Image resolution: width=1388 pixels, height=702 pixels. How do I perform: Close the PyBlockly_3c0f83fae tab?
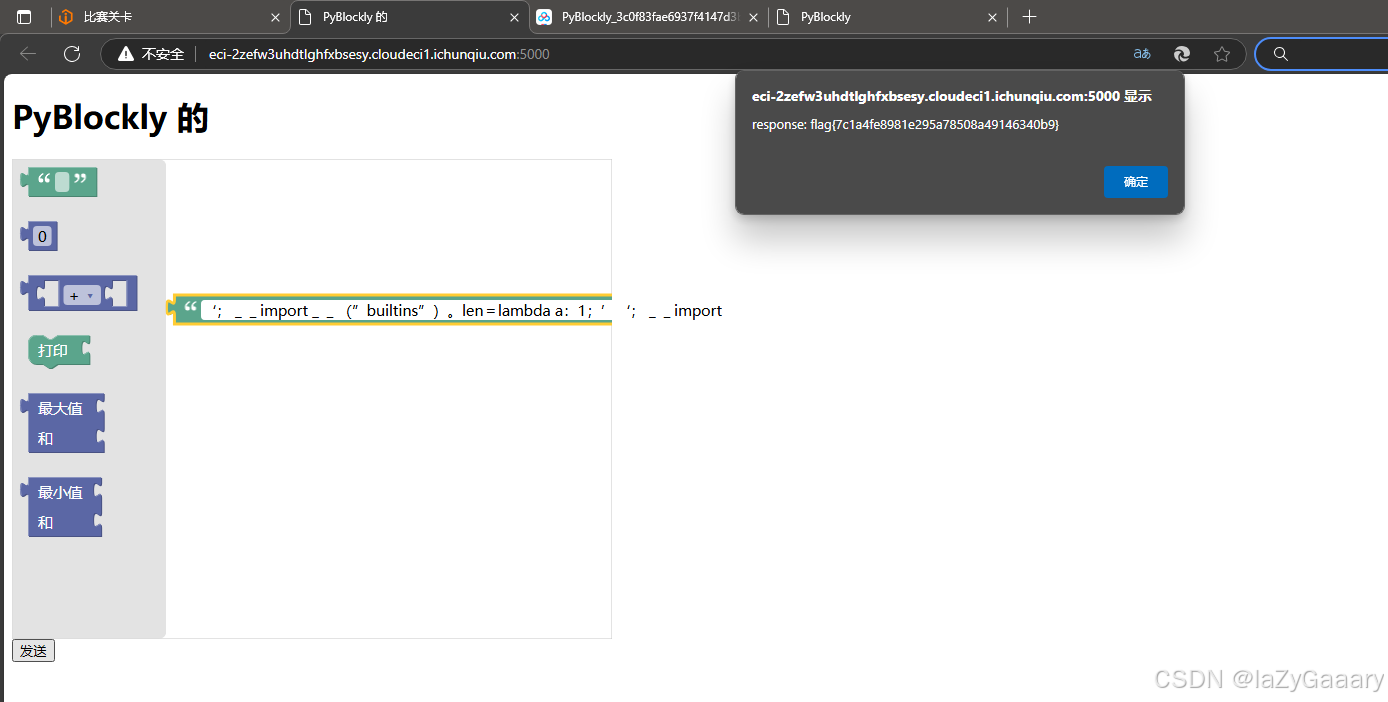[x=753, y=17]
